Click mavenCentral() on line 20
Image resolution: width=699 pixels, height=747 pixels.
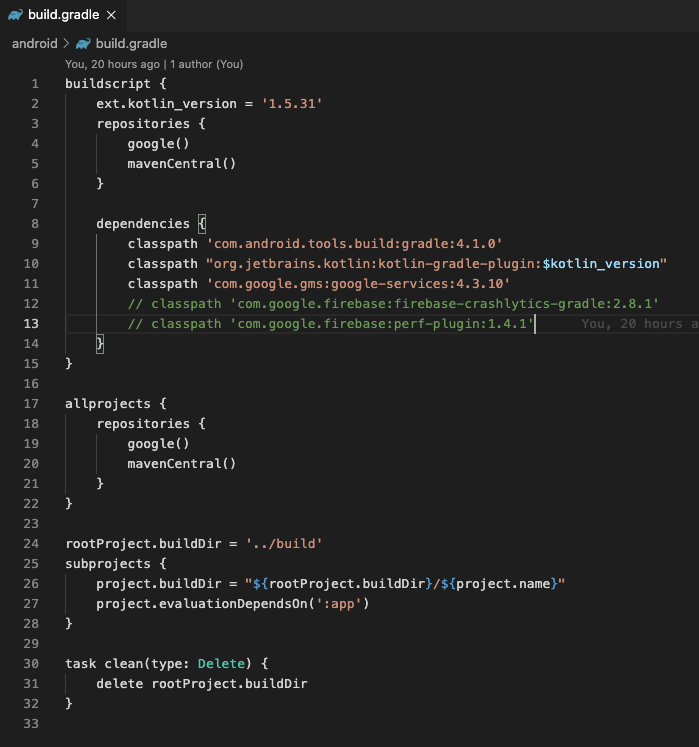coord(182,464)
